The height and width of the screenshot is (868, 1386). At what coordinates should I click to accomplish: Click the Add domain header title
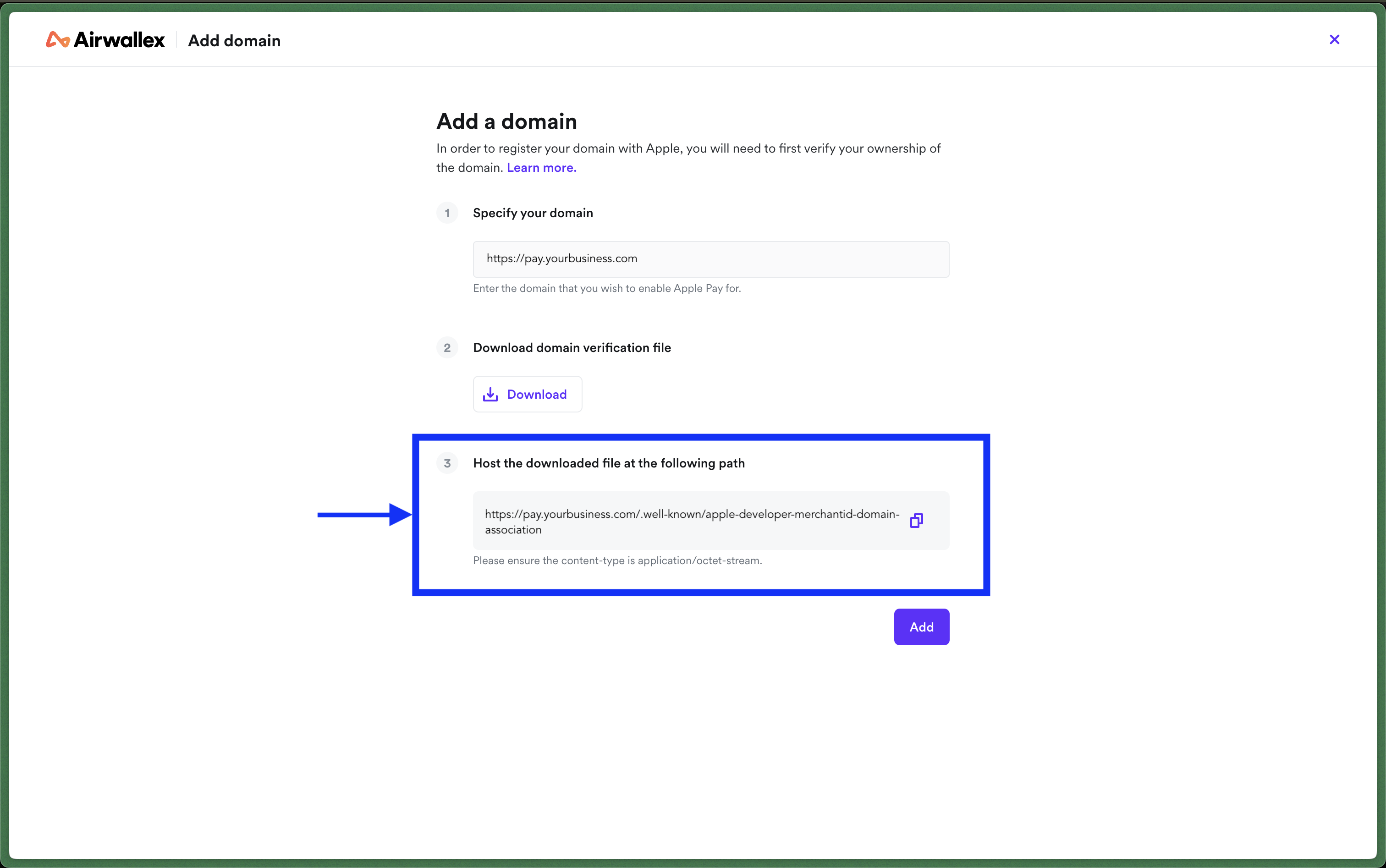234,41
